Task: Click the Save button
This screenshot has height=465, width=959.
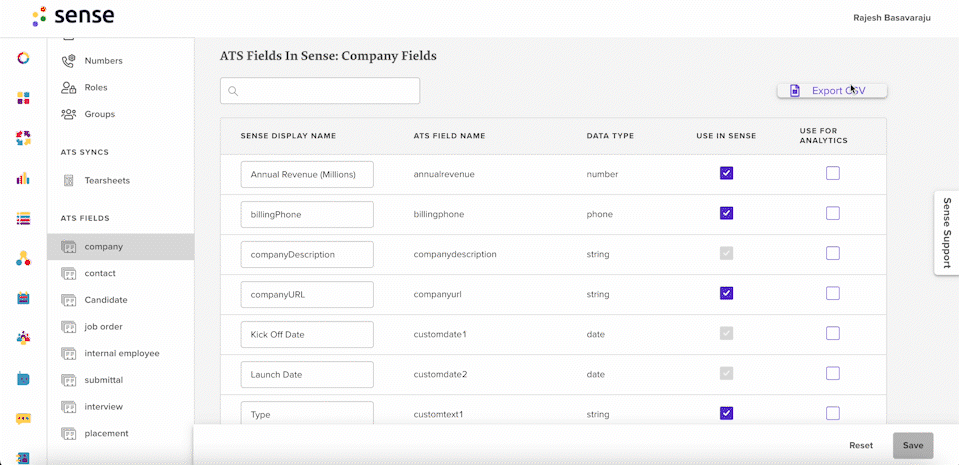Action: 913,445
